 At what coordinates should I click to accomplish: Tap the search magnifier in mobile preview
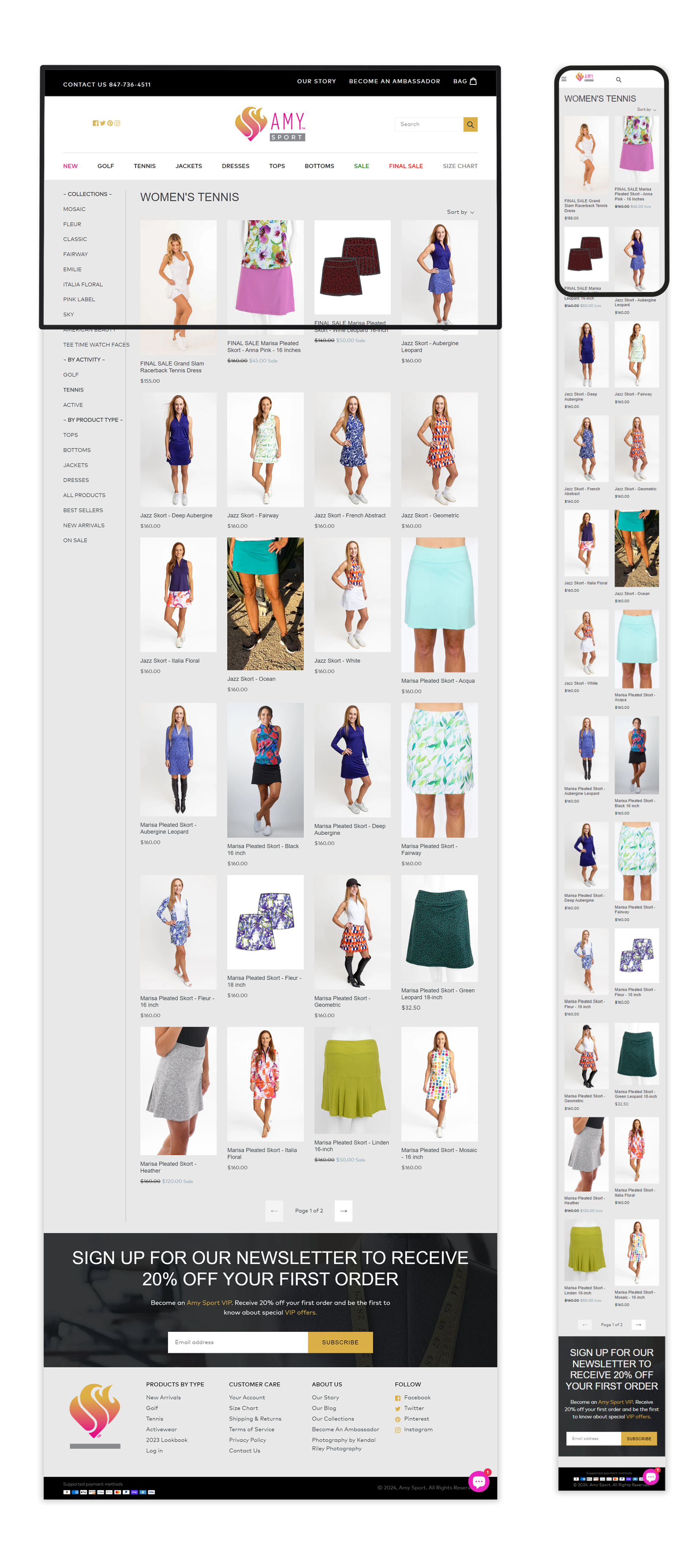(x=618, y=80)
